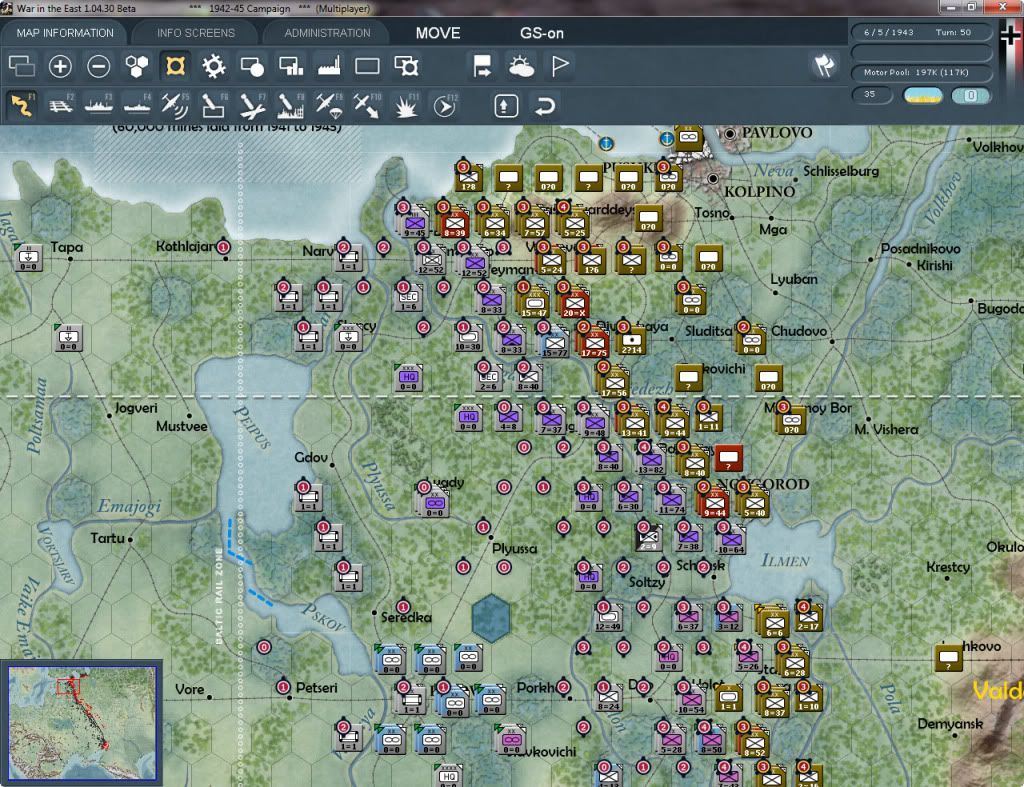Select the airbase unit near Tapa
The width and height of the screenshot is (1024, 787).
click(x=29, y=259)
